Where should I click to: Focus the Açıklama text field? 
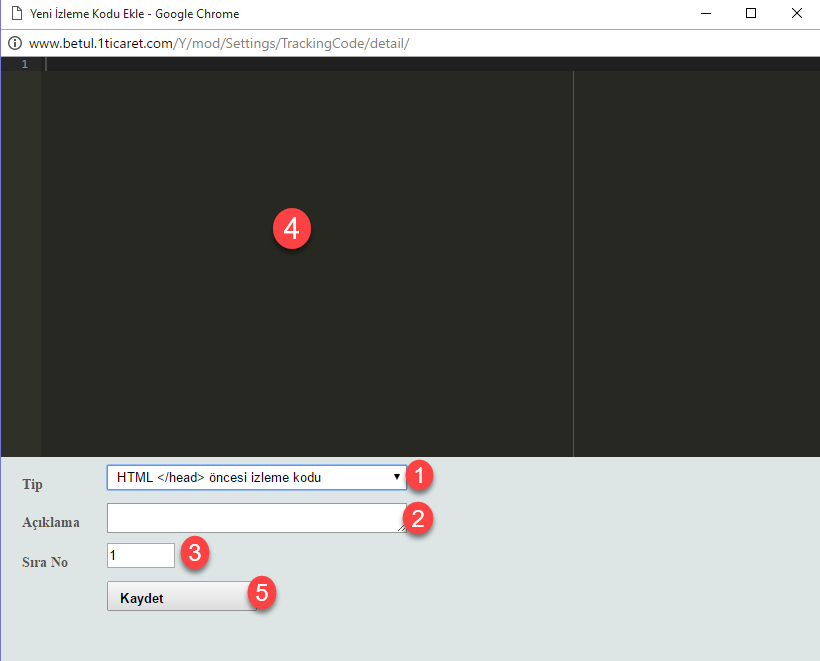250,518
